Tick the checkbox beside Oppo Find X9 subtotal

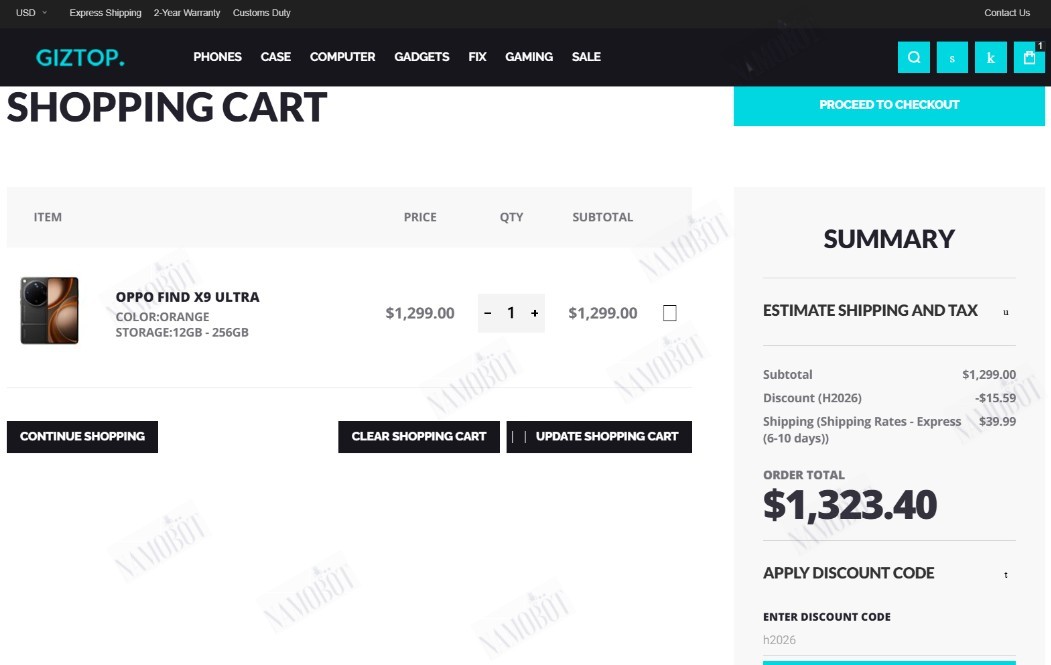click(x=670, y=313)
